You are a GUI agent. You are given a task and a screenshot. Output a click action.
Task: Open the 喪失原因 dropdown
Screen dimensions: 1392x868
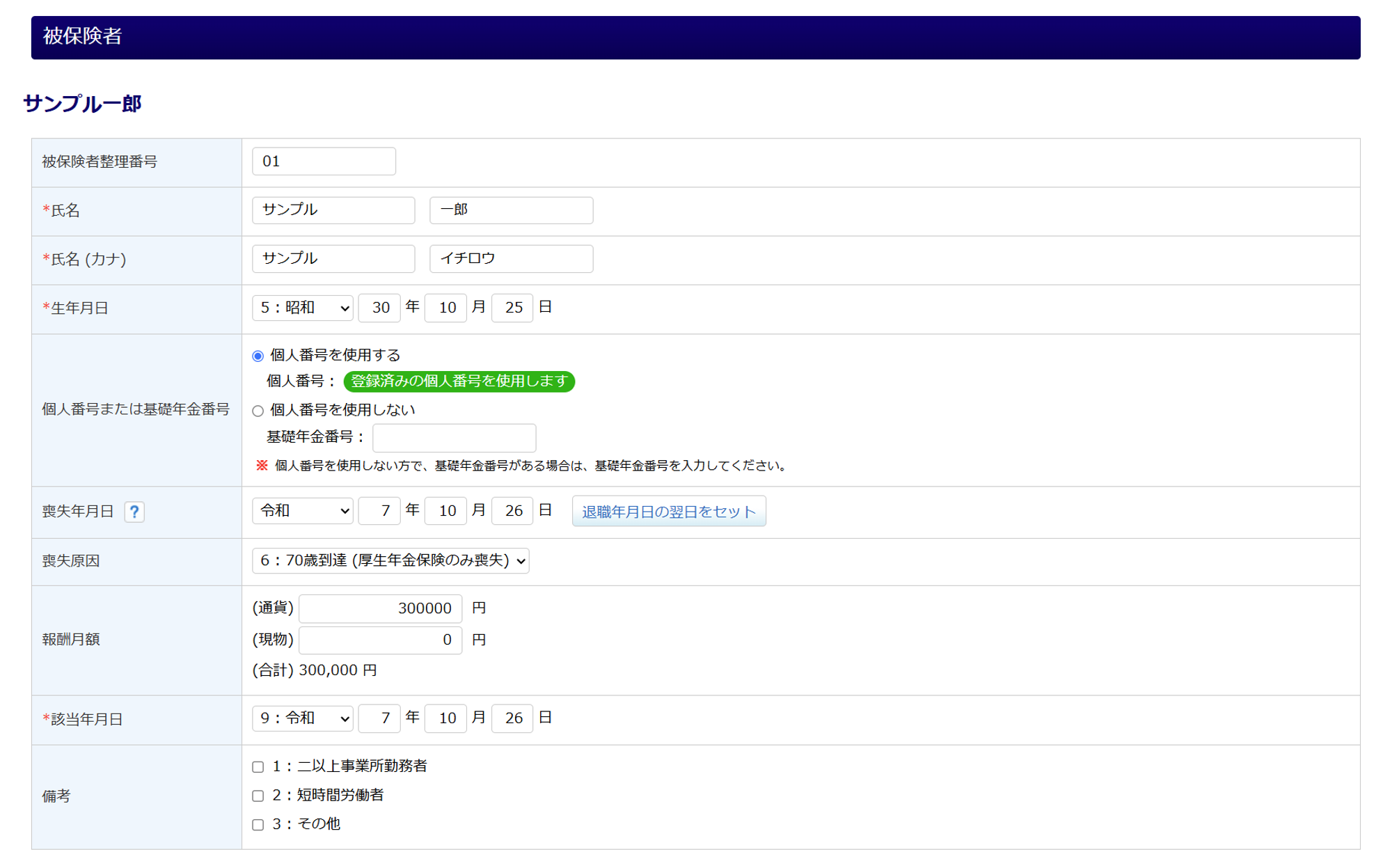[390, 560]
